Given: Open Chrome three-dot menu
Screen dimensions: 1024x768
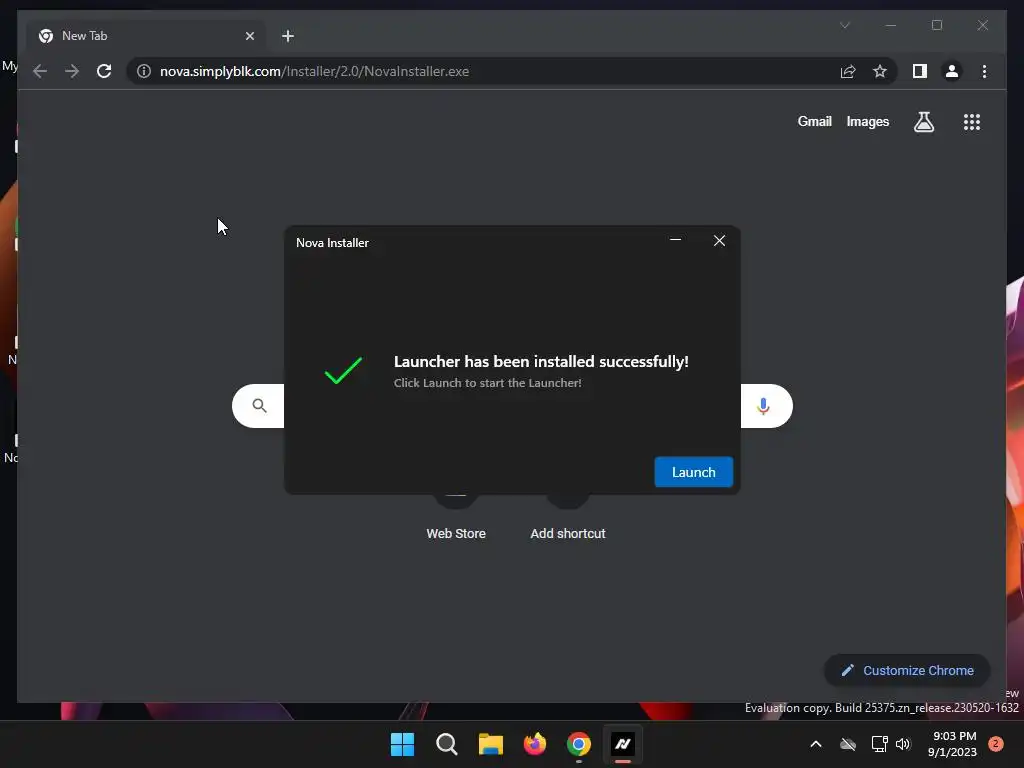Looking at the screenshot, I should click(984, 71).
